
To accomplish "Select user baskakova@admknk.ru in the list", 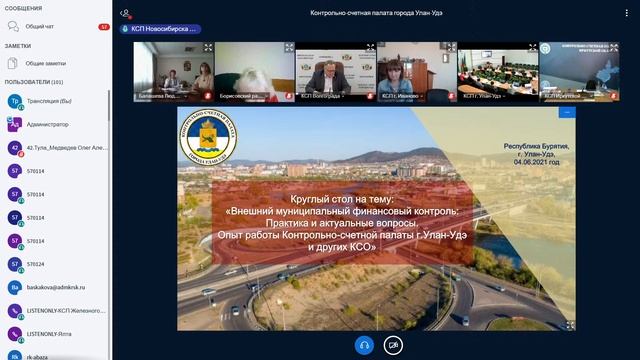I will 56,288.
